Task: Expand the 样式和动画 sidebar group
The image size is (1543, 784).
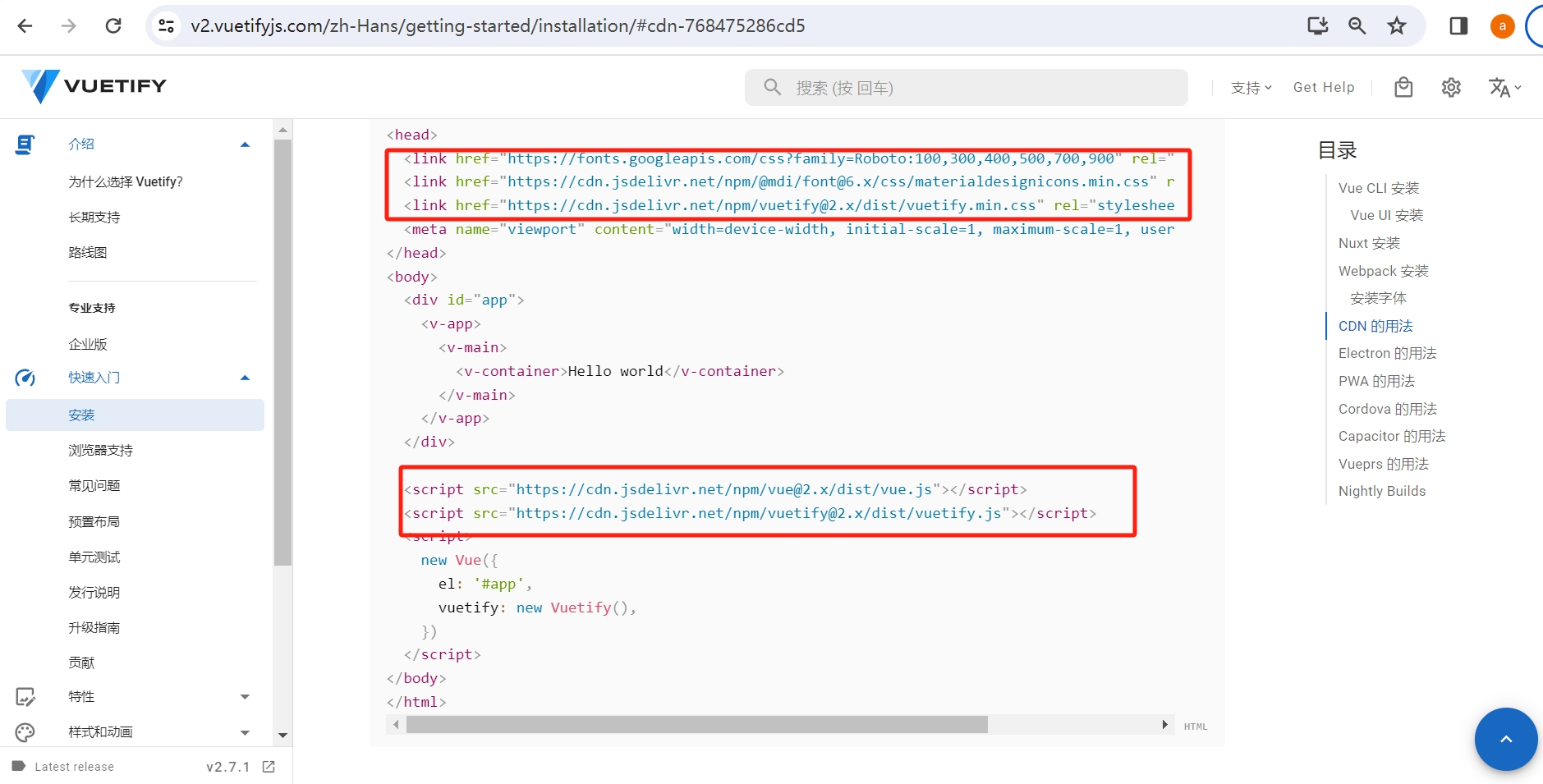Action: (x=245, y=732)
